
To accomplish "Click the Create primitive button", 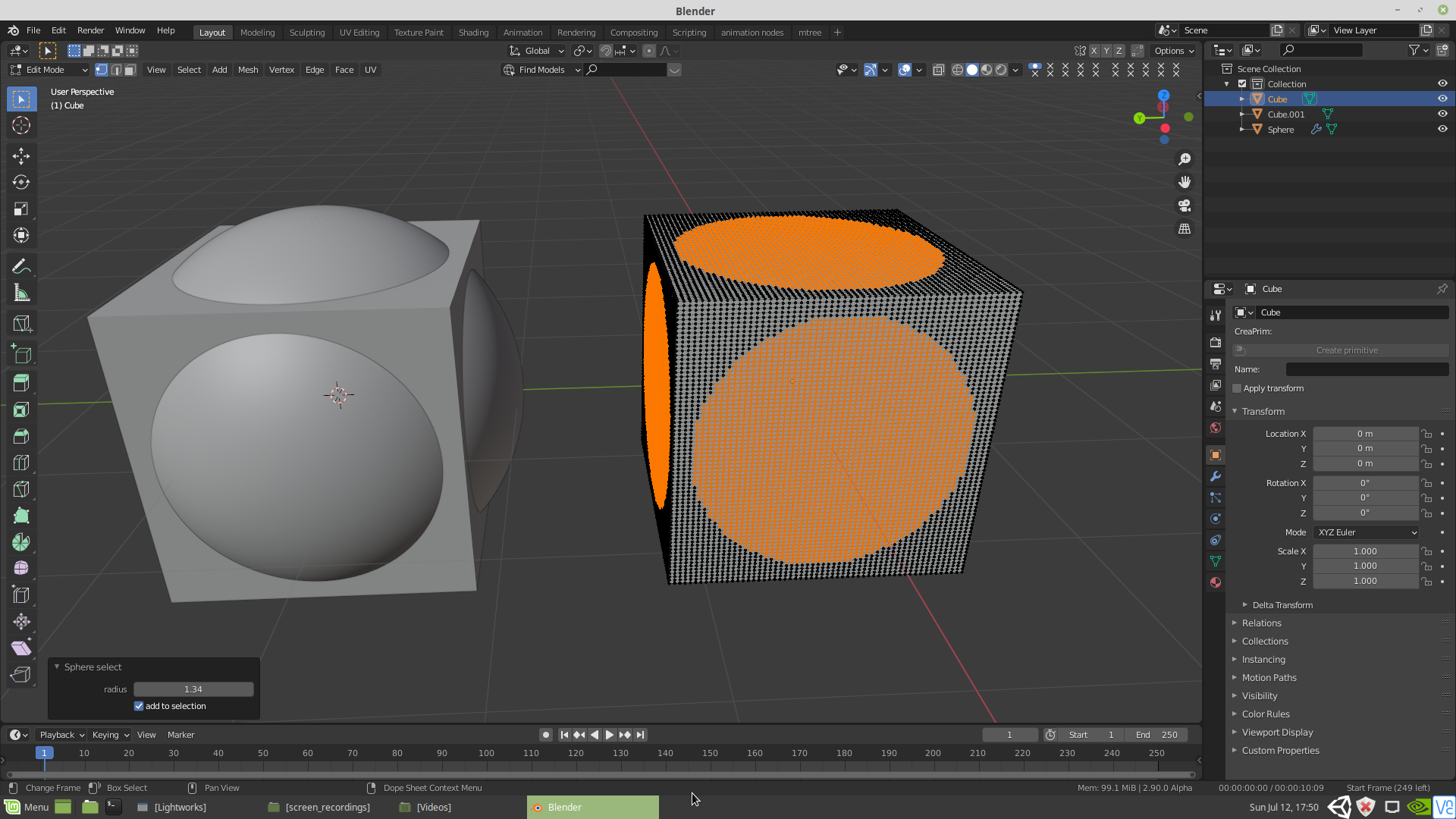I will [1346, 350].
